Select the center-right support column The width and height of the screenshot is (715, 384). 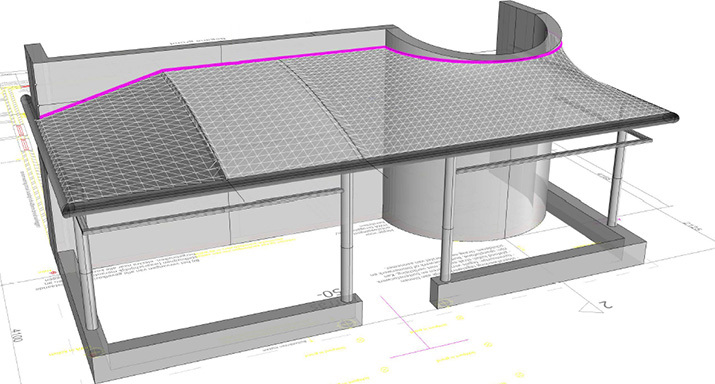pos(448,219)
